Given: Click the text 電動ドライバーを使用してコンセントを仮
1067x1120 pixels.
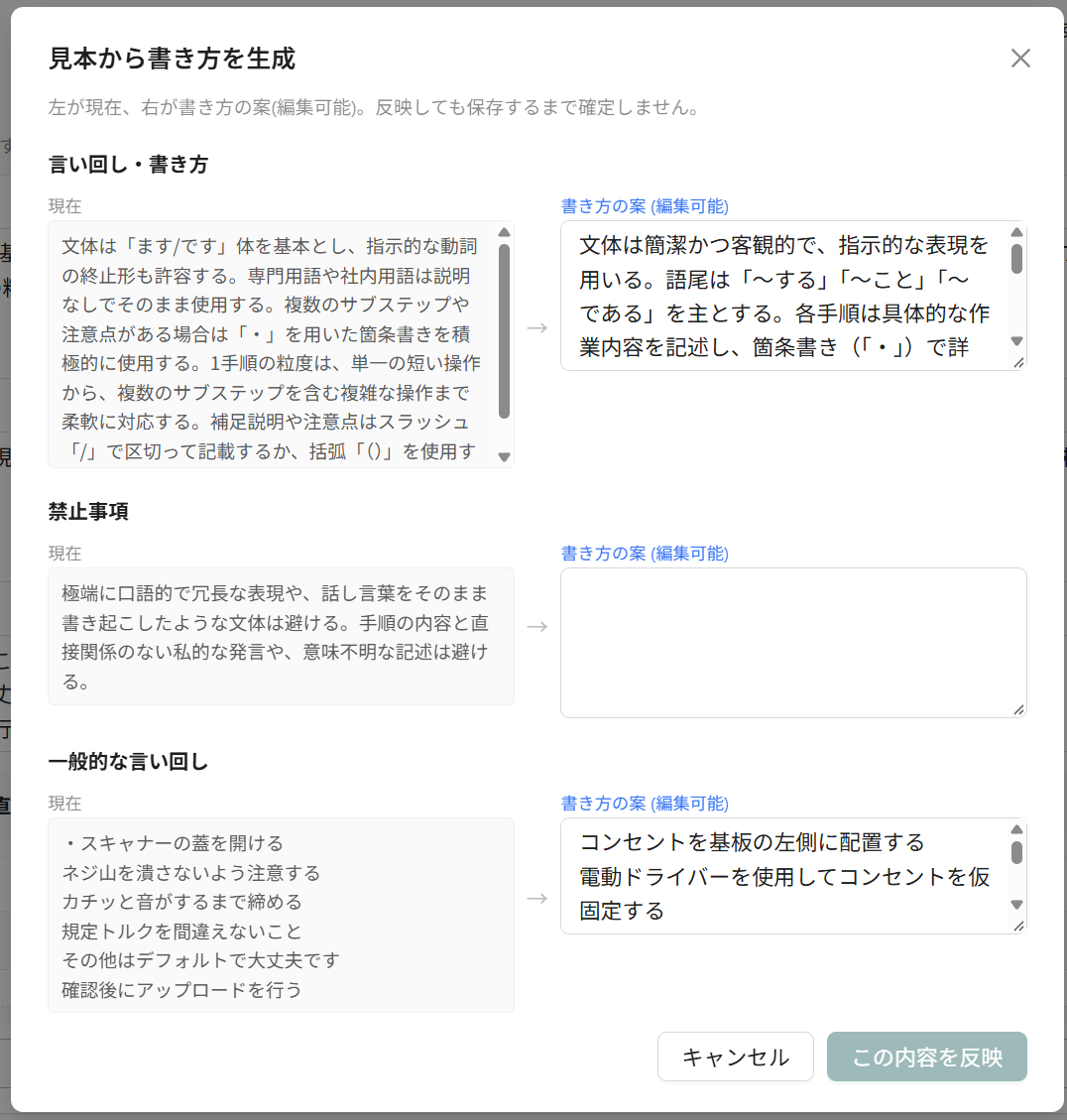Looking at the screenshot, I should click(784, 876).
